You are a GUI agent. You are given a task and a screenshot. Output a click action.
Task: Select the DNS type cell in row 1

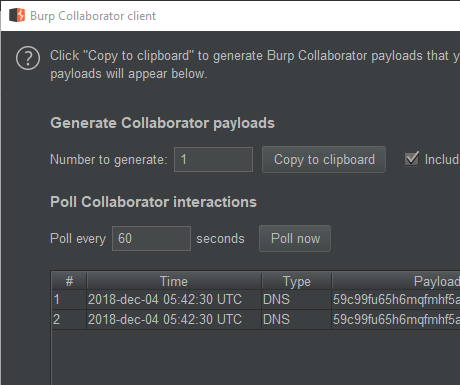point(296,299)
